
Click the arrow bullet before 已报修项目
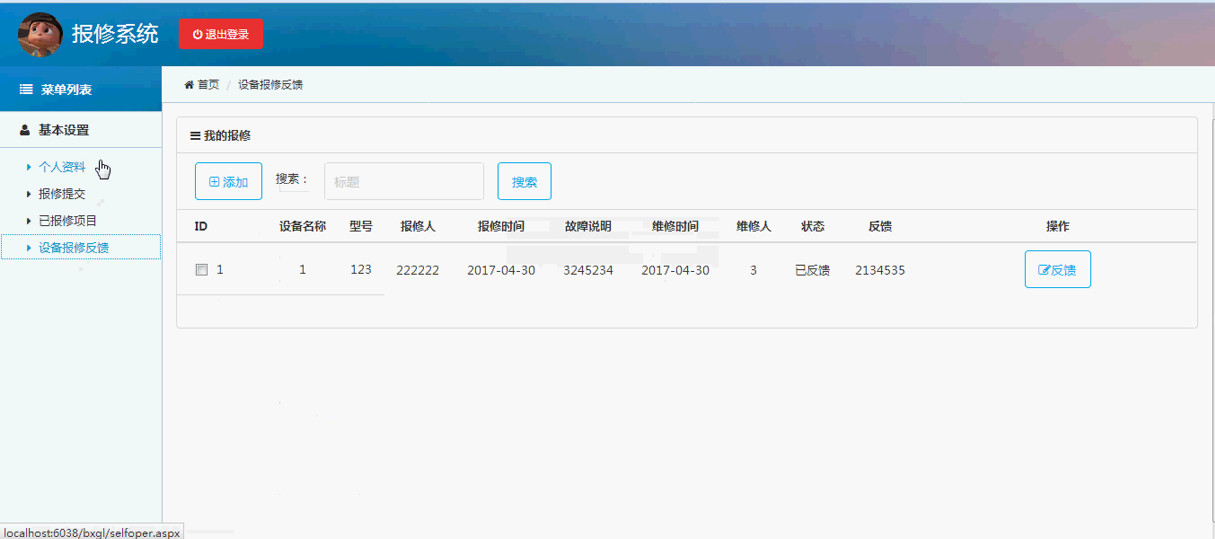click(29, 220)
